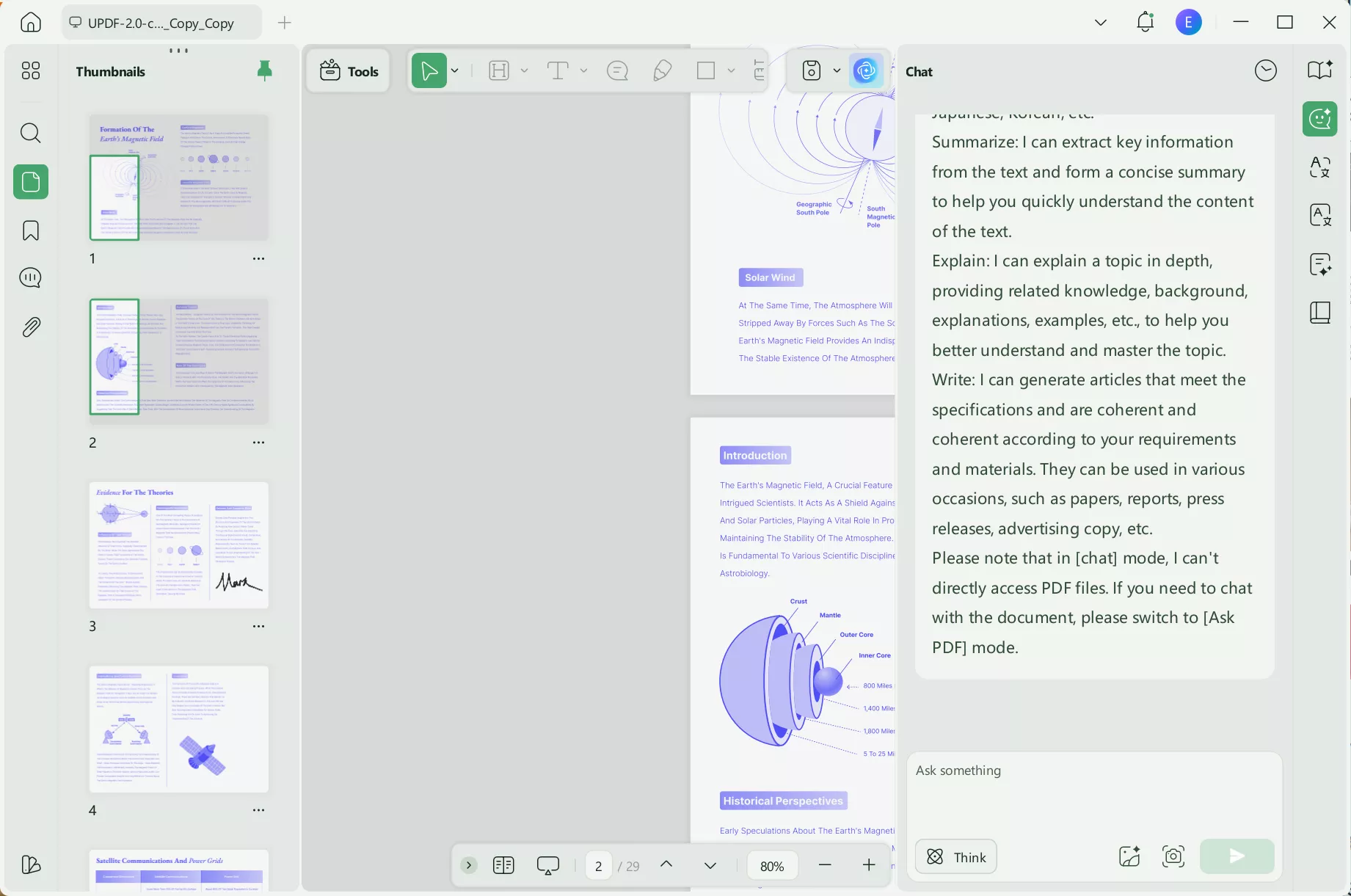Zoom out with the minus button
The width and height of the screenshot is (1351, 896).
pyautogui.click(x=825, y=865)
